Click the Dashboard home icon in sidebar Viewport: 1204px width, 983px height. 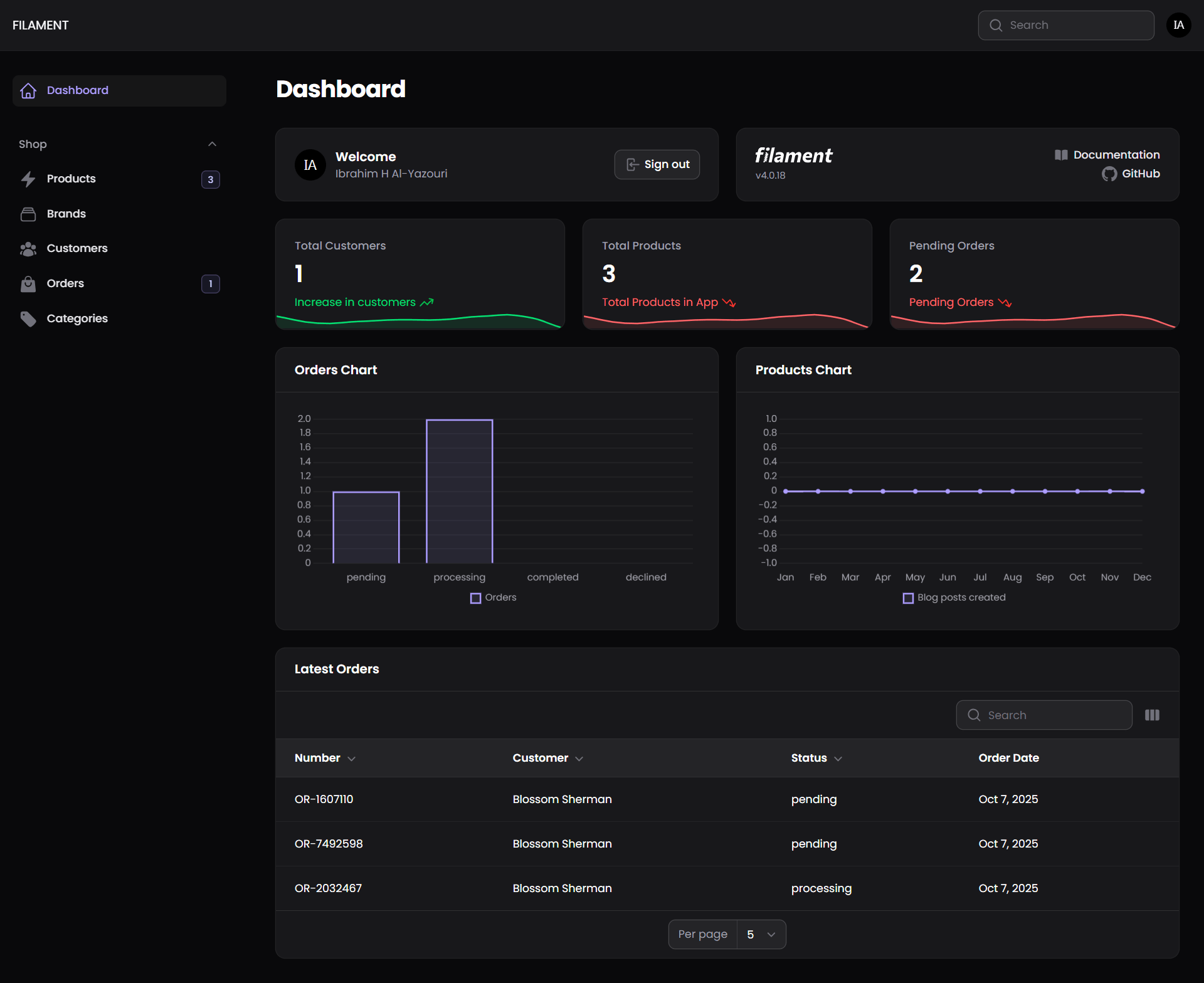point(28,91)
